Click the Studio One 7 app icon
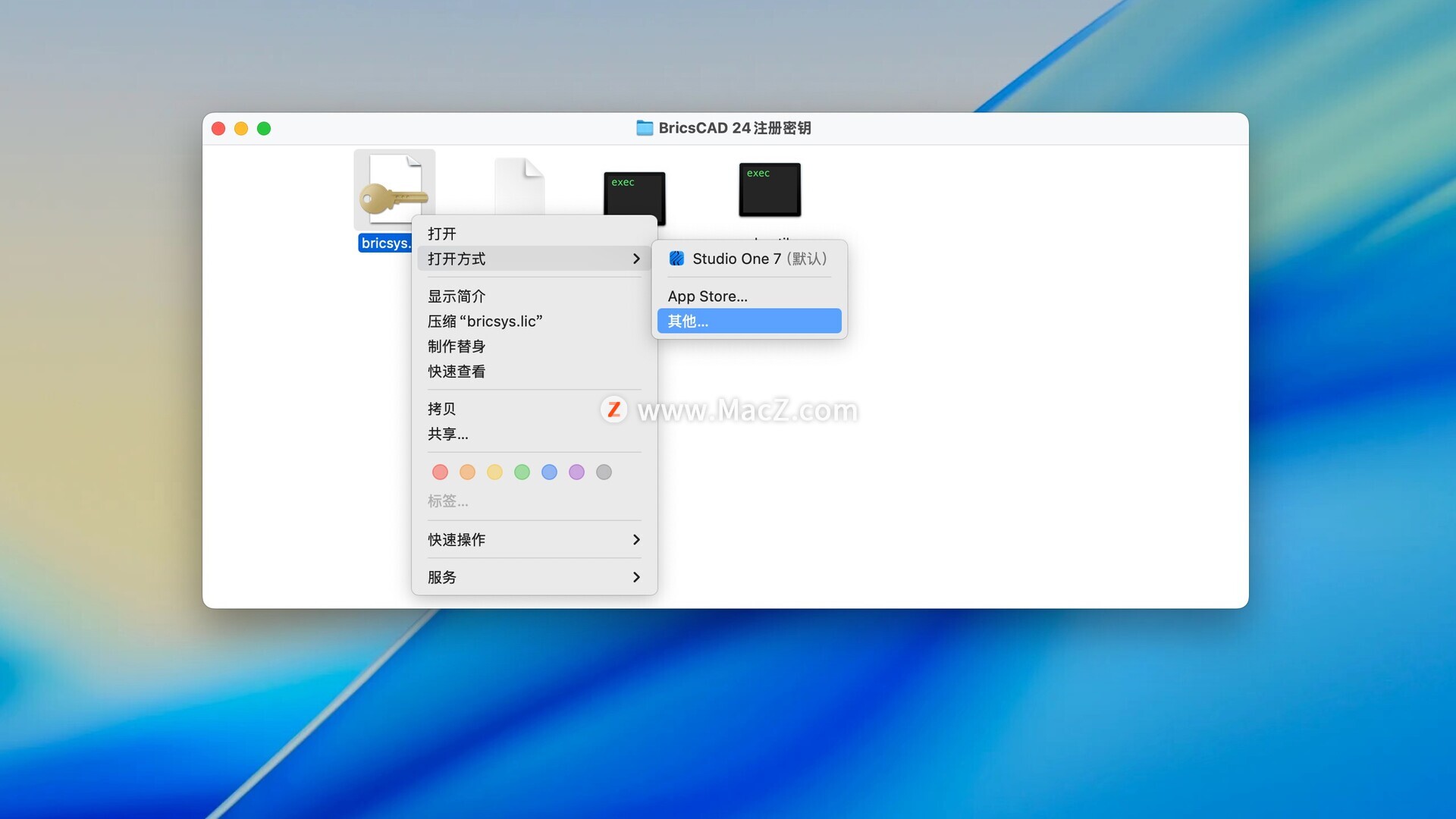Screen dimensions: 1456x819 [x=676, y=259]
